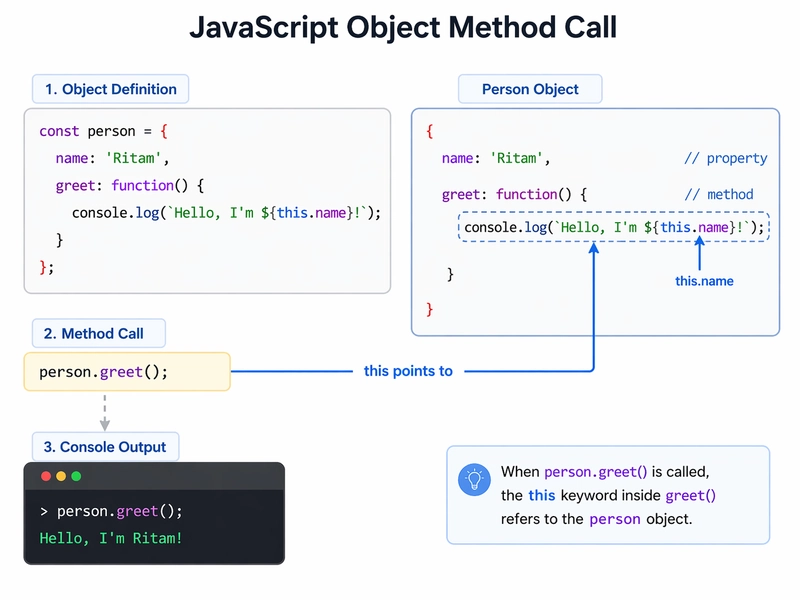Click the yellow person.greet(); call box

pyautogui.click(x=127, y=372)
